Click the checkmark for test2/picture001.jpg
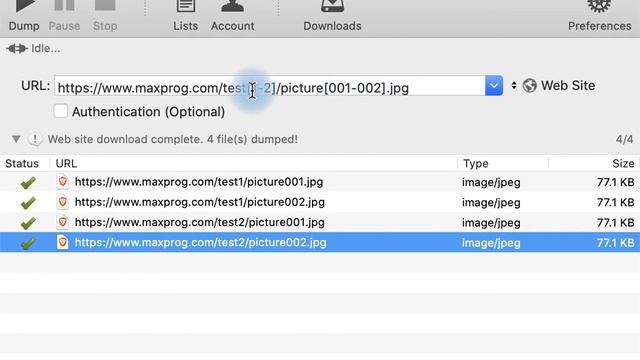The width and height of the screenshot is (640, 360). [x=28, y=223]
